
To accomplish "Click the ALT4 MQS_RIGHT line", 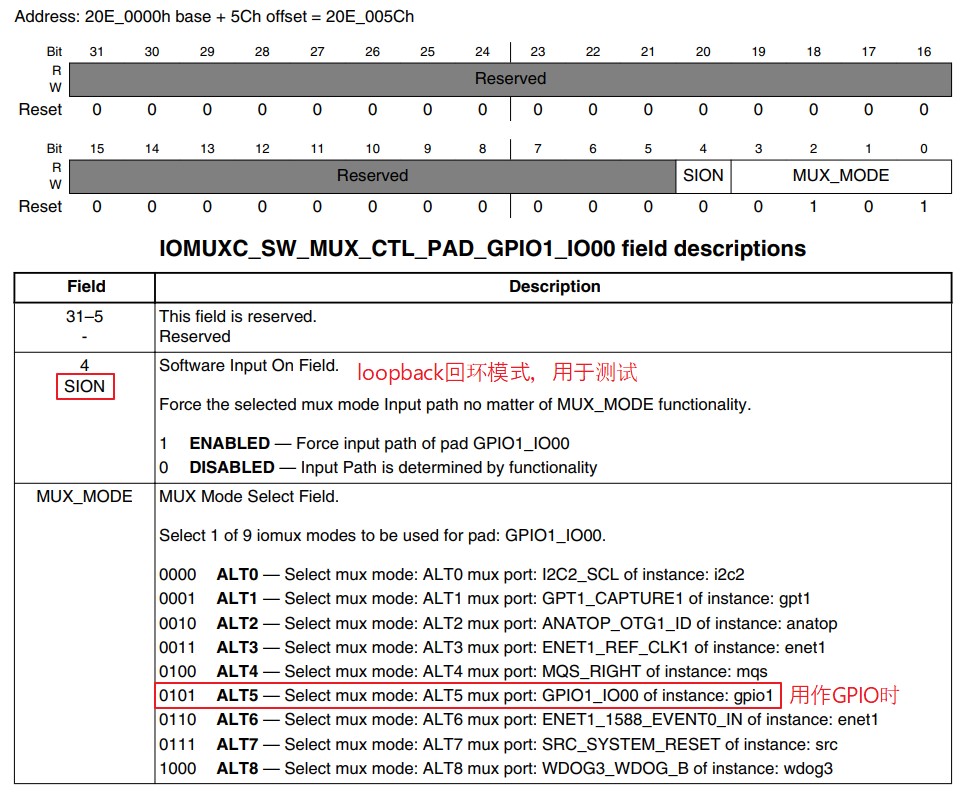I will tap(463, 671).
